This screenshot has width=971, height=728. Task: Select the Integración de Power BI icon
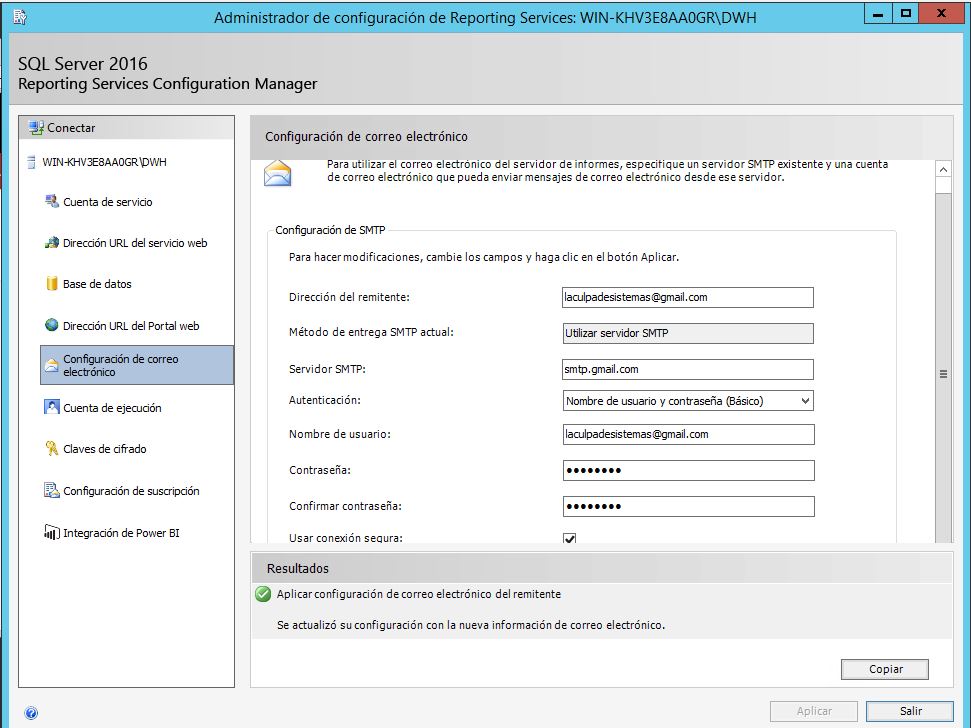click(52, 533)
